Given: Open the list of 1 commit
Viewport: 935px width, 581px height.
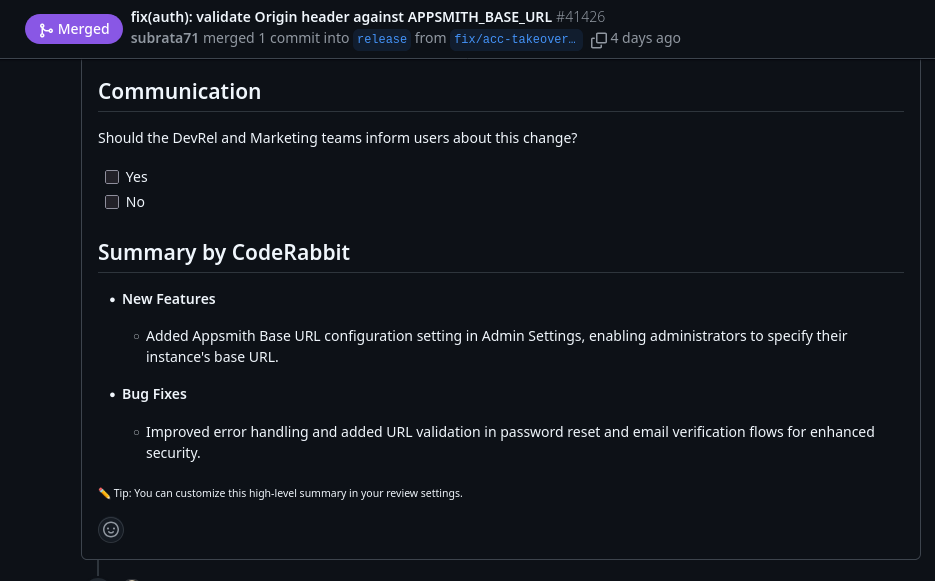Looking at the screenshot, I should coord(290,37).
